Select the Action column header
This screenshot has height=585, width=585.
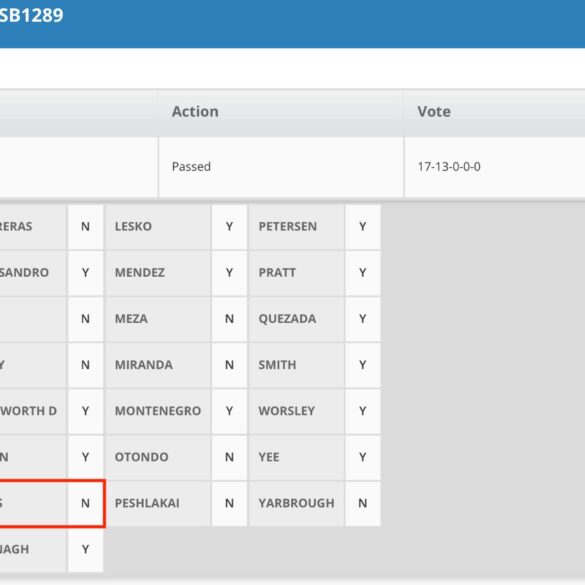(x=195, y=112)
